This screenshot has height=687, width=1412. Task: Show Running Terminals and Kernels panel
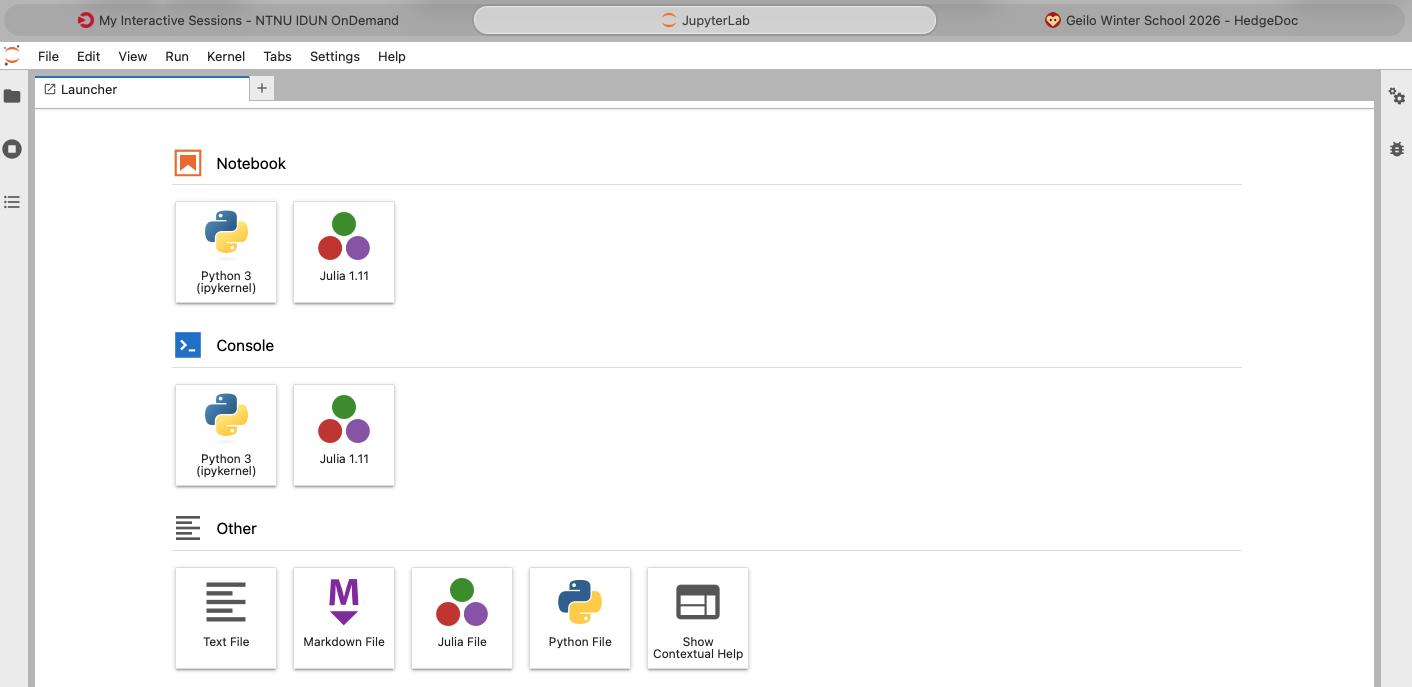(12, 149)
